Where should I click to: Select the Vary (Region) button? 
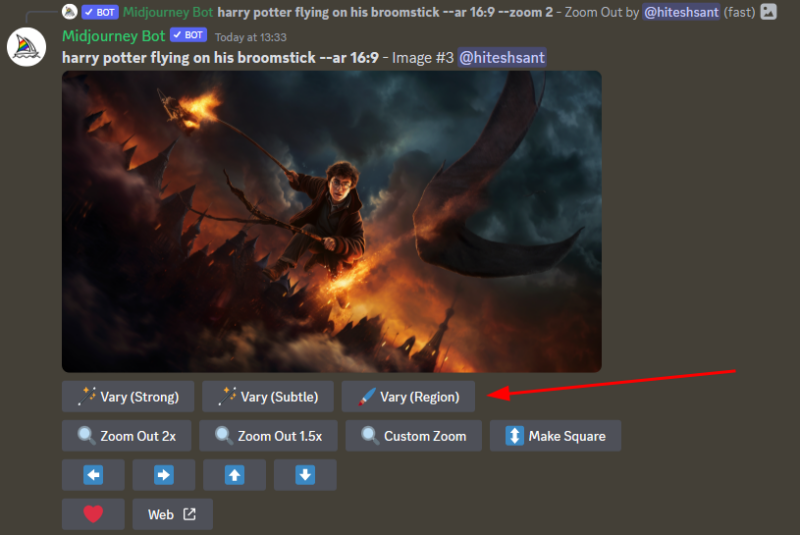408,396
